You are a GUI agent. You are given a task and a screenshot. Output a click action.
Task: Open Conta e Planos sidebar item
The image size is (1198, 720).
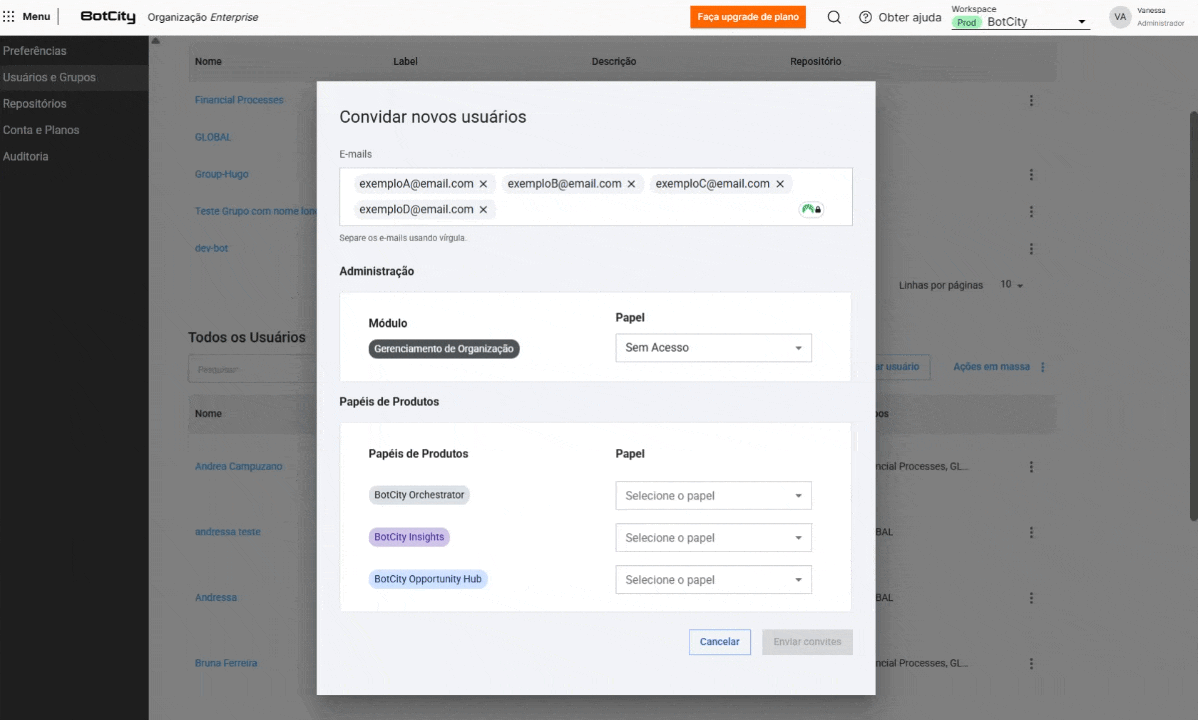coord(41,130)
